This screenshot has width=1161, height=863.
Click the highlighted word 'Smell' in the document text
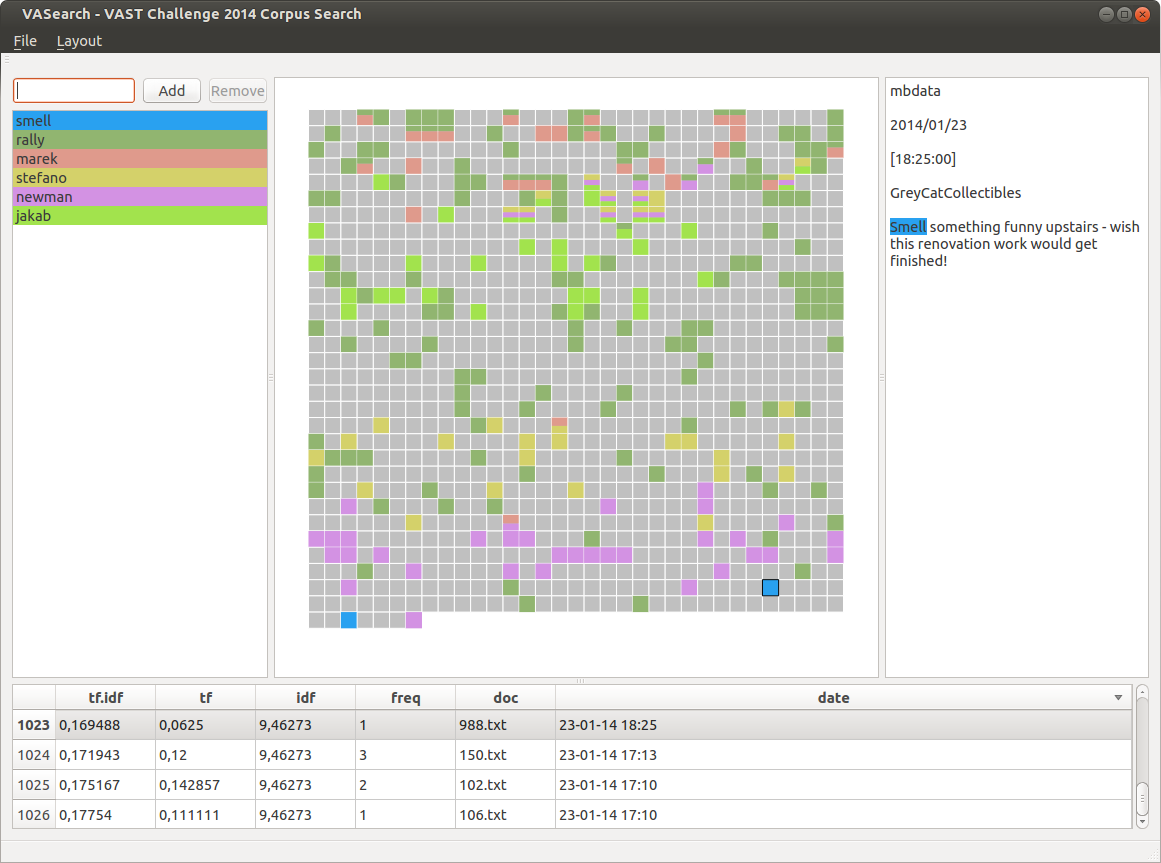908,226
